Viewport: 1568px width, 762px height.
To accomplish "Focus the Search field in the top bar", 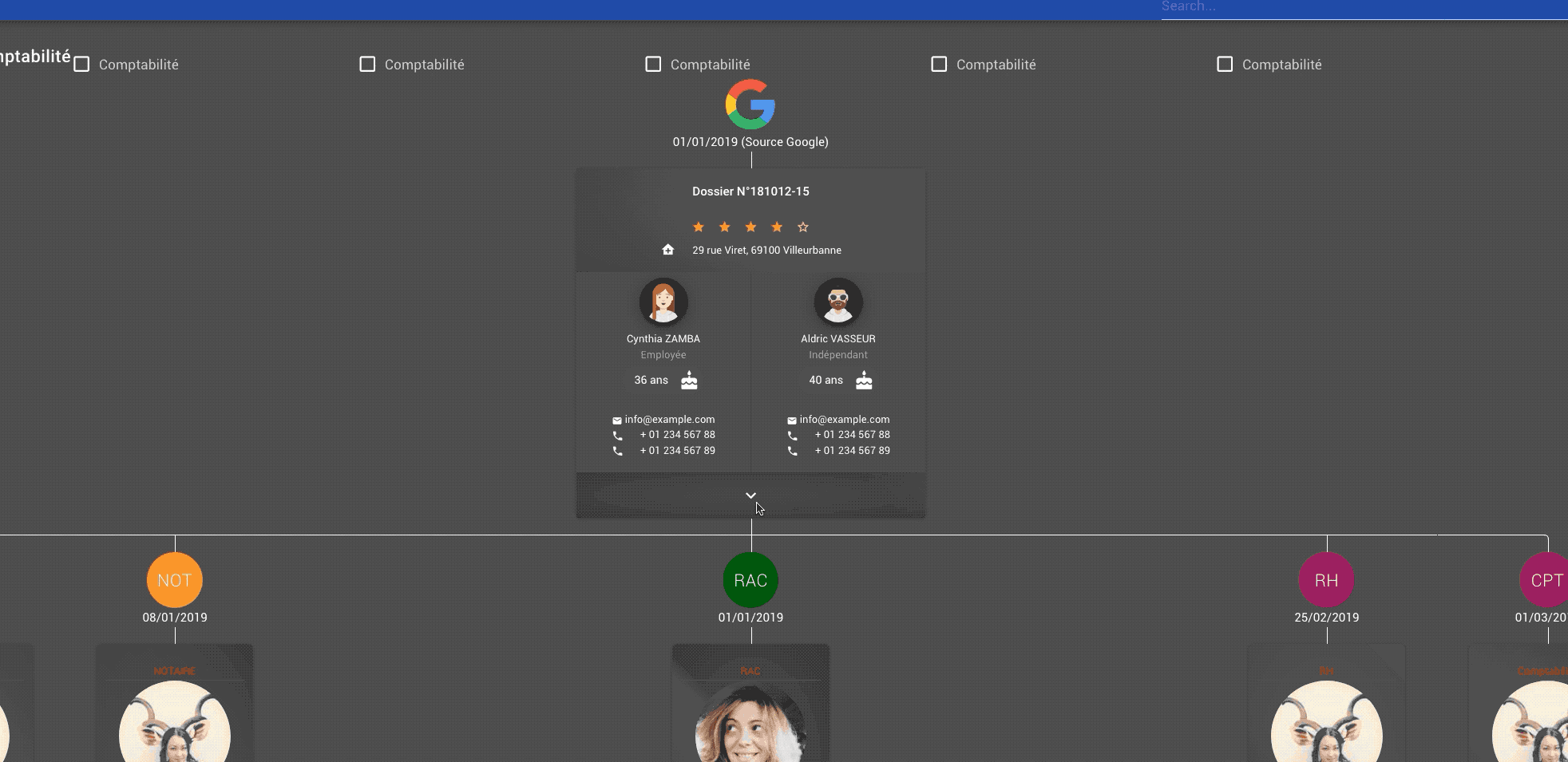I will tap(1364, 8).
